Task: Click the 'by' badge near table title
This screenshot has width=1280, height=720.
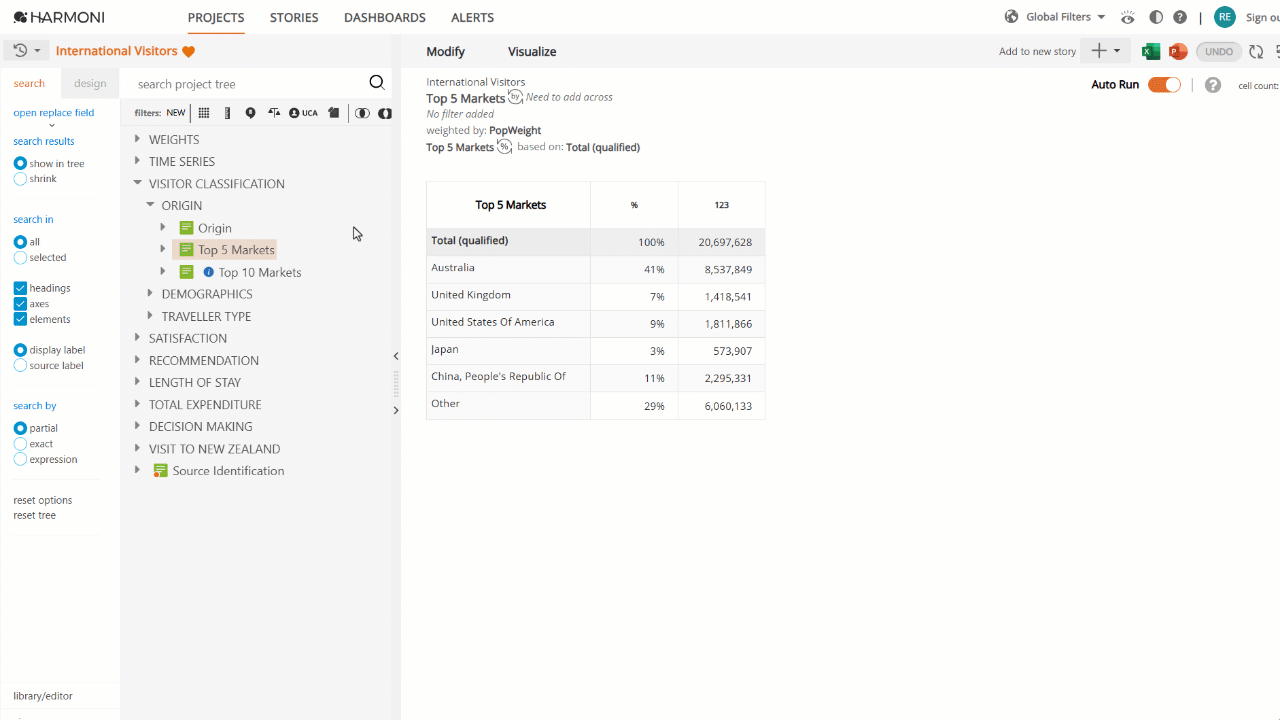Action: click(x=515, y=96)
